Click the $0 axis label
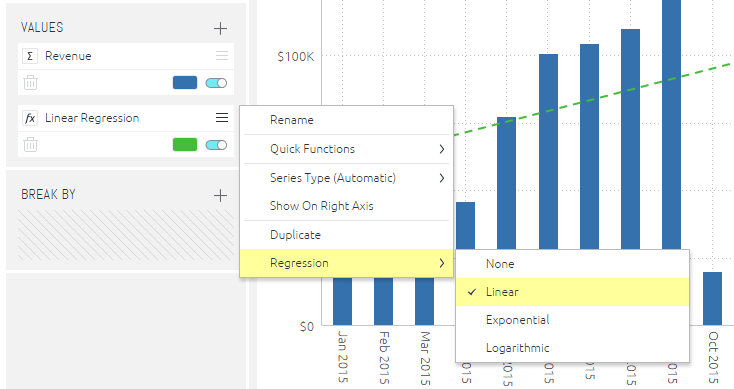The width and height of the screenshot is (734, 389). pyautogui.click(x=307, y=327)
